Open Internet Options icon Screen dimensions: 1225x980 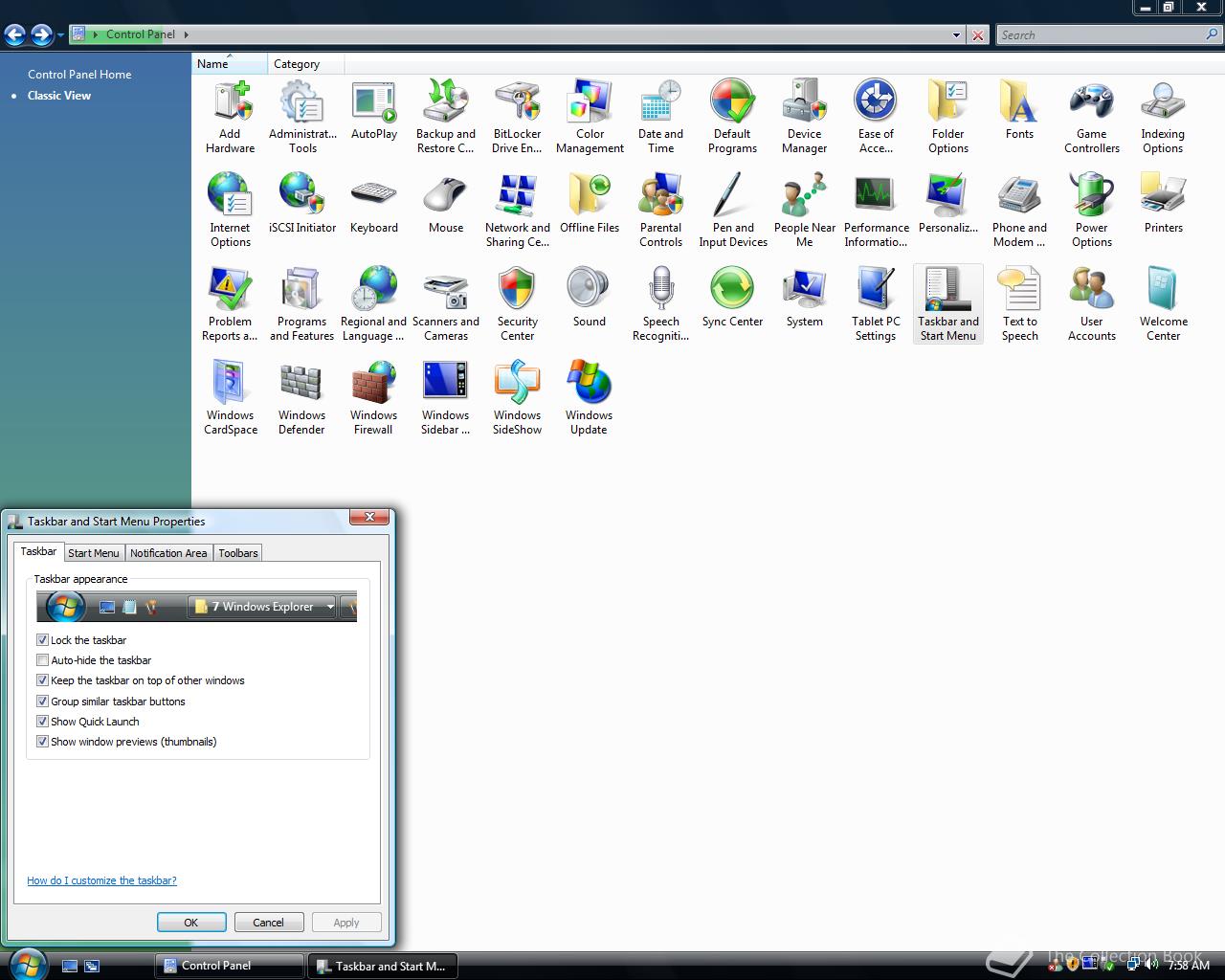click(230, 211)
